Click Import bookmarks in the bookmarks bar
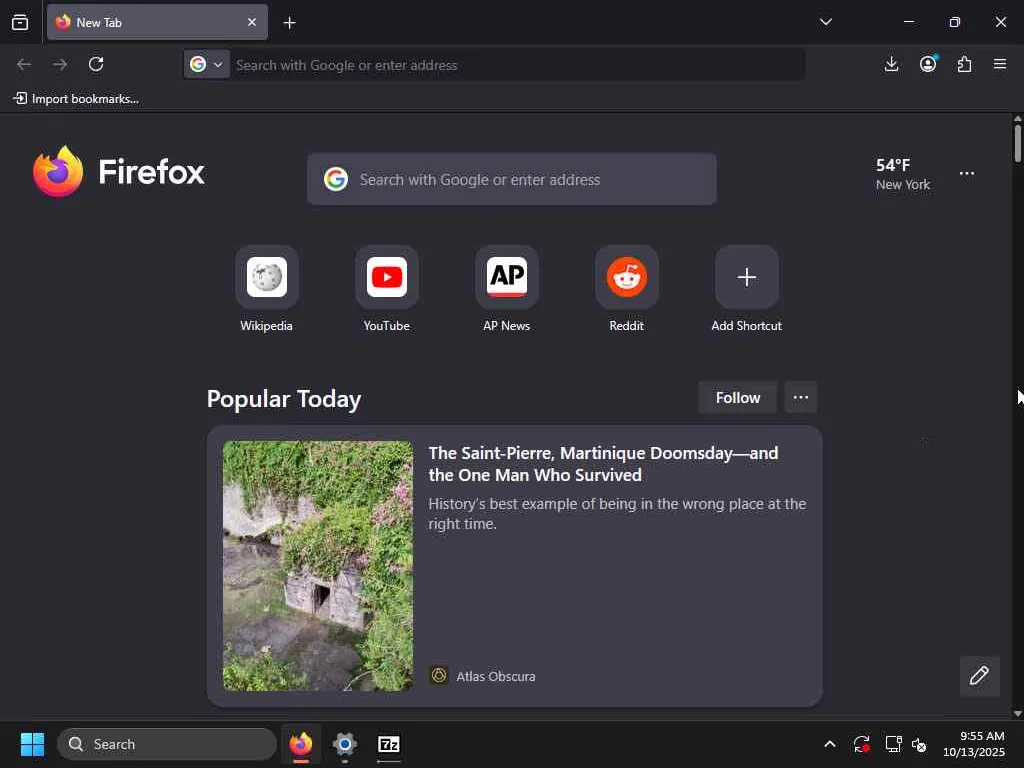The image size is (1024, 768). tap(76, 99)
